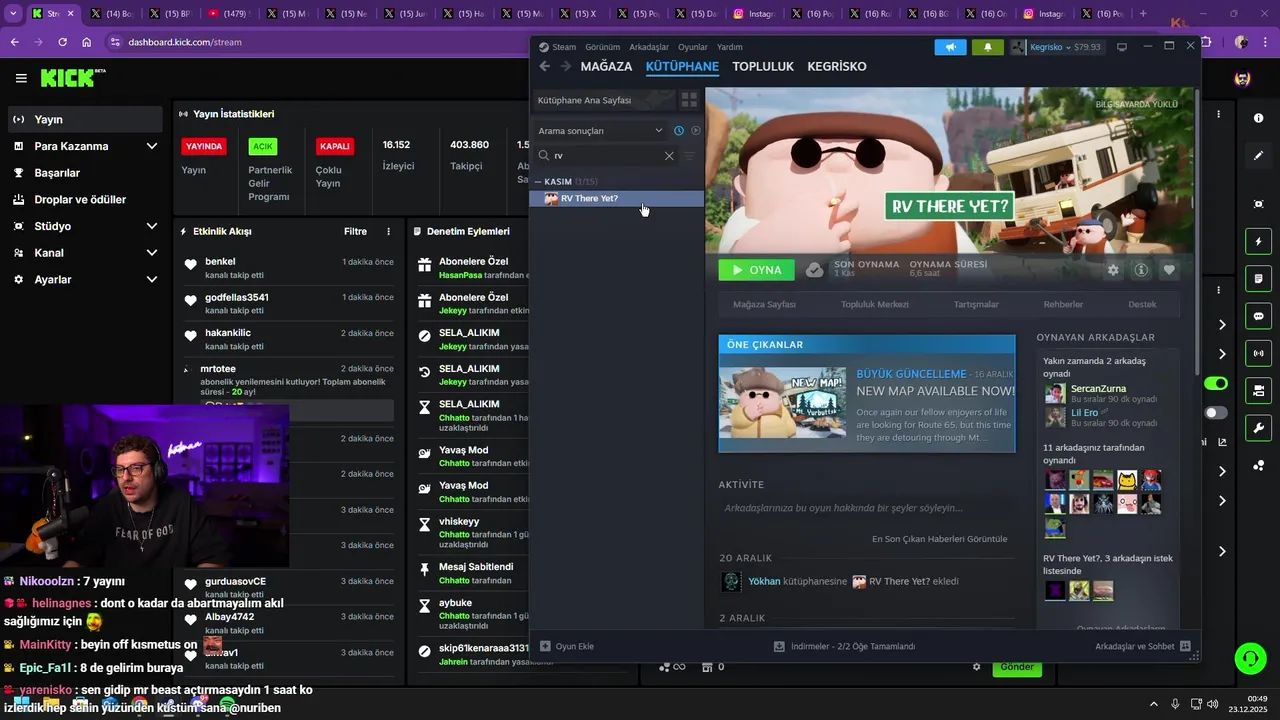Screen dimensions: 1280x720
Task: Expand Ayarlar sidebar section
Action: tap(151, 280)
